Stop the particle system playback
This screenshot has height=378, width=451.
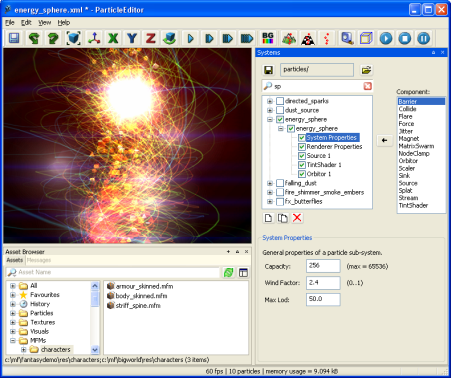(x=405, y=38)
